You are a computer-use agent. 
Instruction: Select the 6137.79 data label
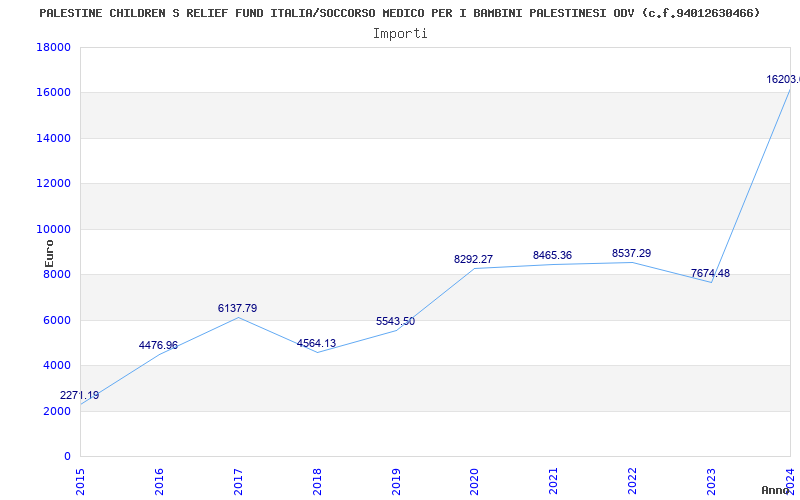(237, 308)
